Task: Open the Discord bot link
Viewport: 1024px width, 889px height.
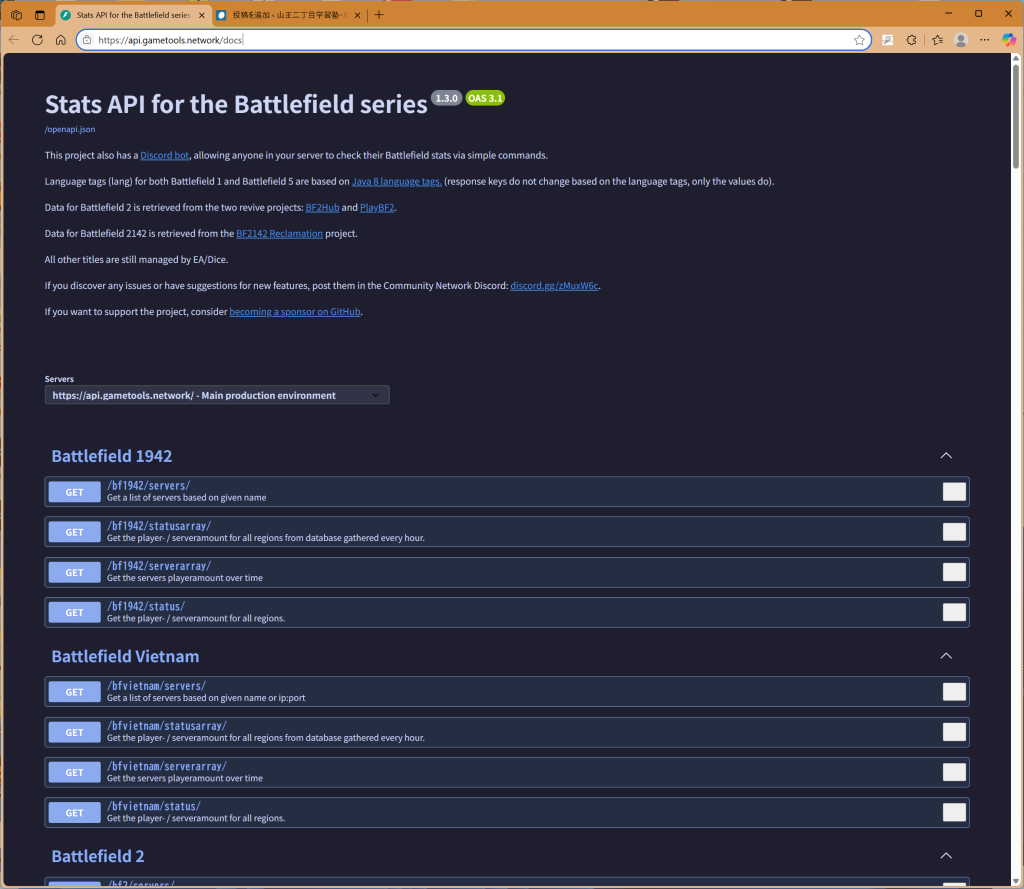Action: pyautogui.click(x=165, y=155)
